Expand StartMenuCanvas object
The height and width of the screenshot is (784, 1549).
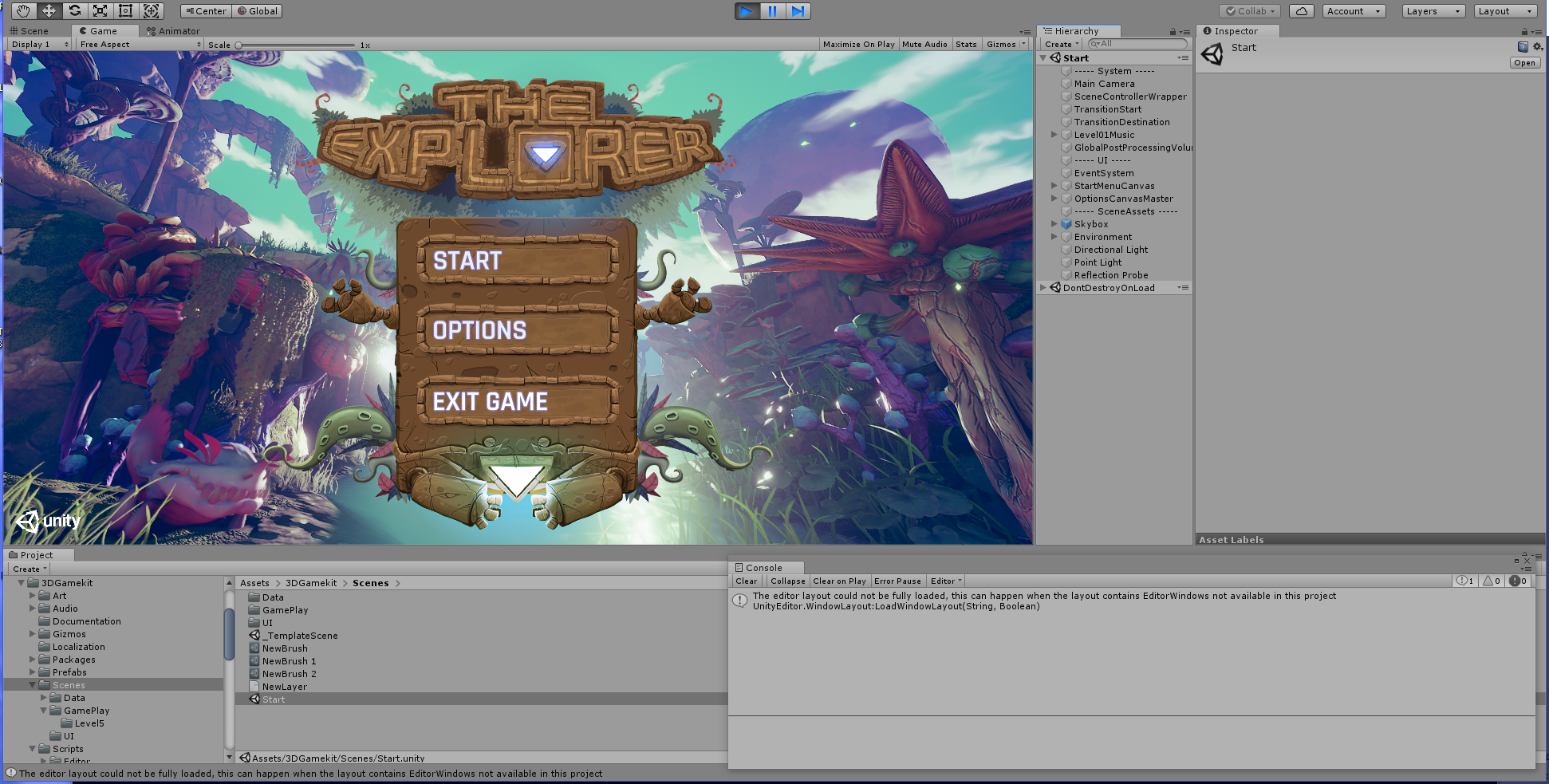[x=1054, y=186]
